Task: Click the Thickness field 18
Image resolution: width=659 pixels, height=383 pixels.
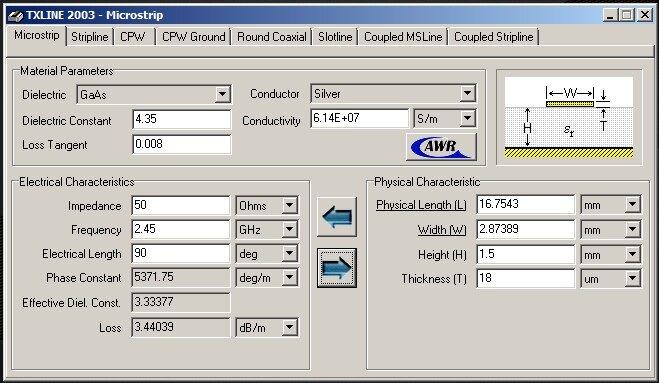Action: [x=525, y=278]
